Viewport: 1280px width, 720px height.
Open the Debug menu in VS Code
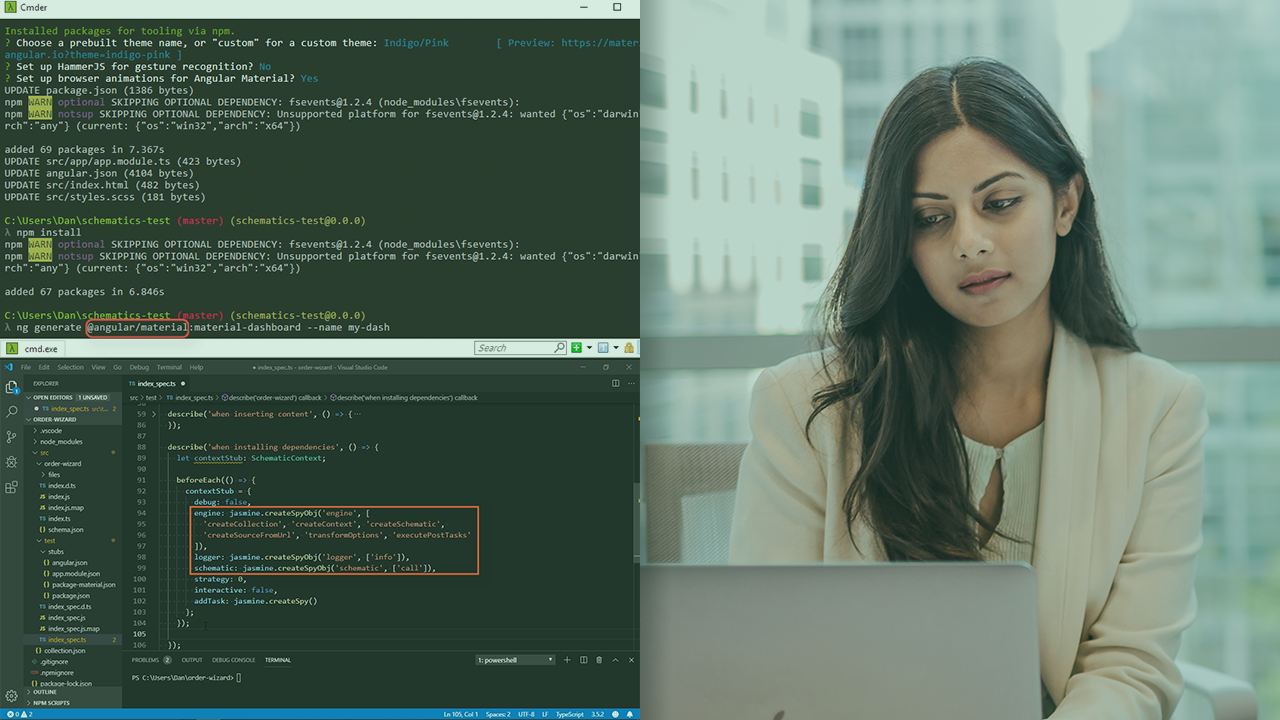coord(139,367)
